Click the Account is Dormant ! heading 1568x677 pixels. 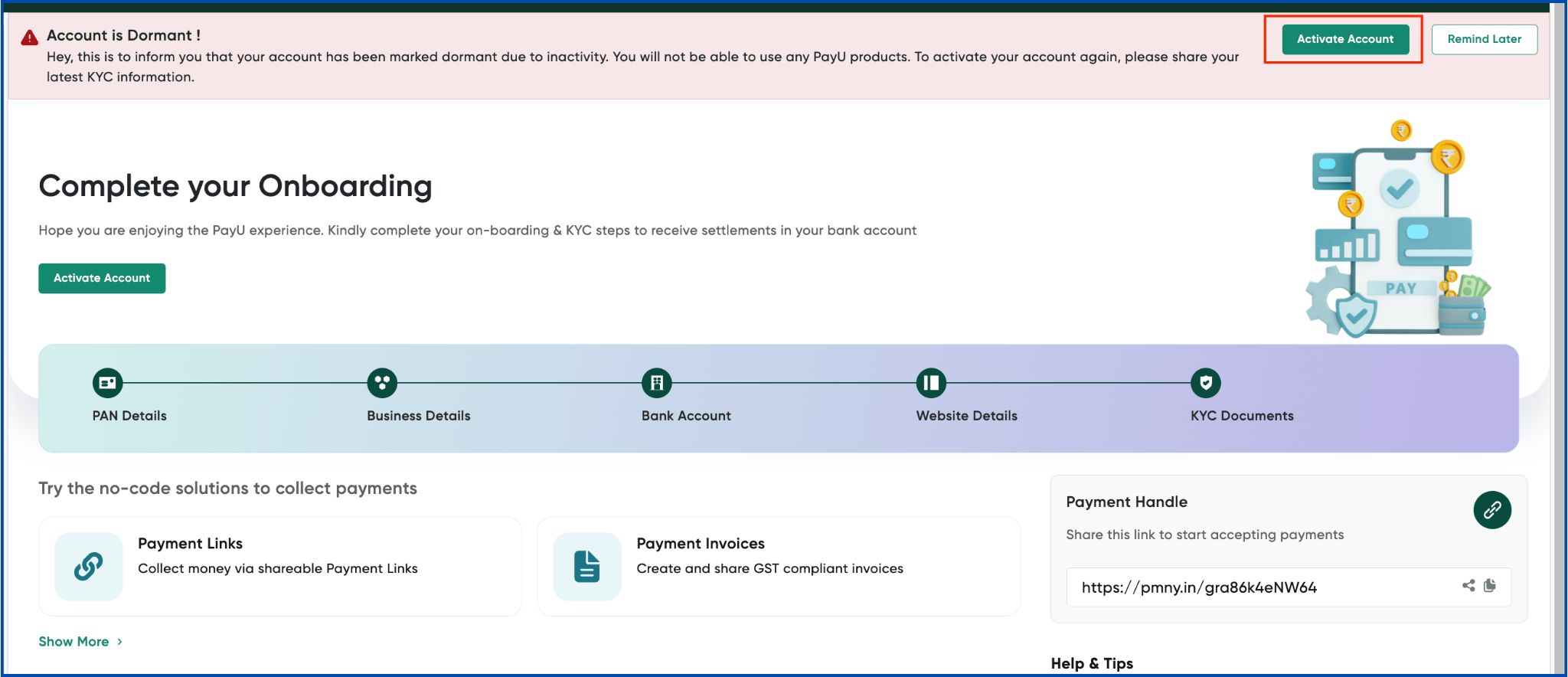[123, 35]
